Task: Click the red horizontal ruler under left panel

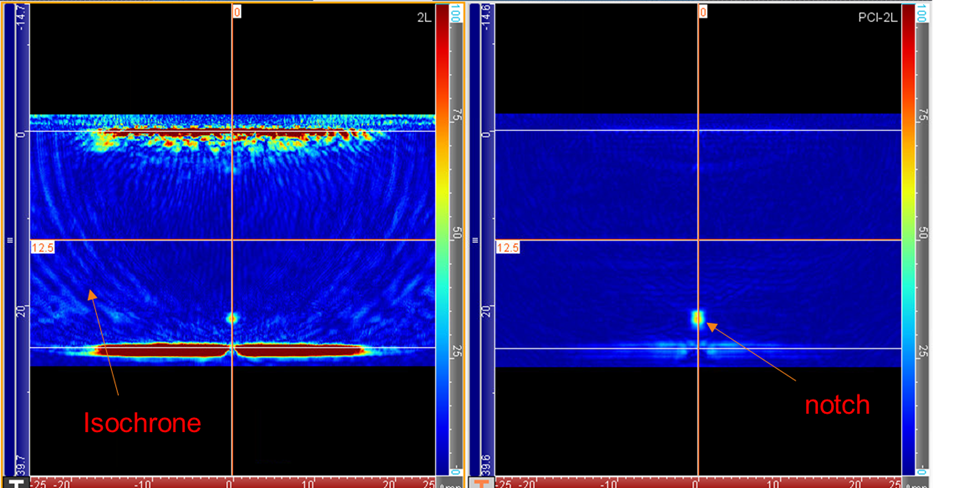Action: pyautogui.click(x=230, y=482)
